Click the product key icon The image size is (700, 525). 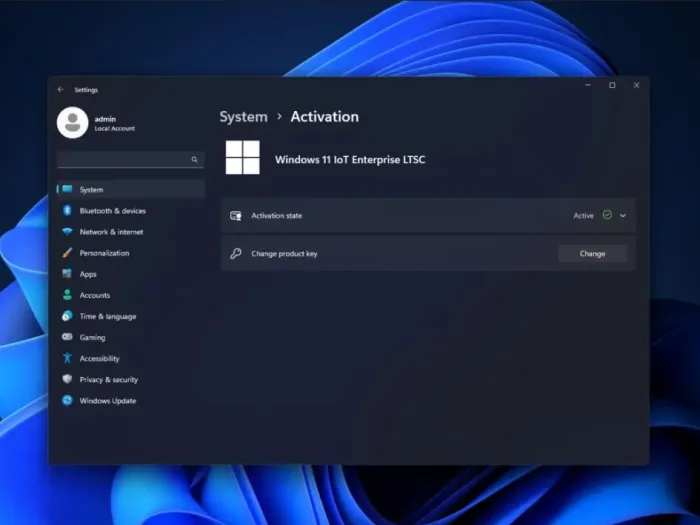(236, 254)
